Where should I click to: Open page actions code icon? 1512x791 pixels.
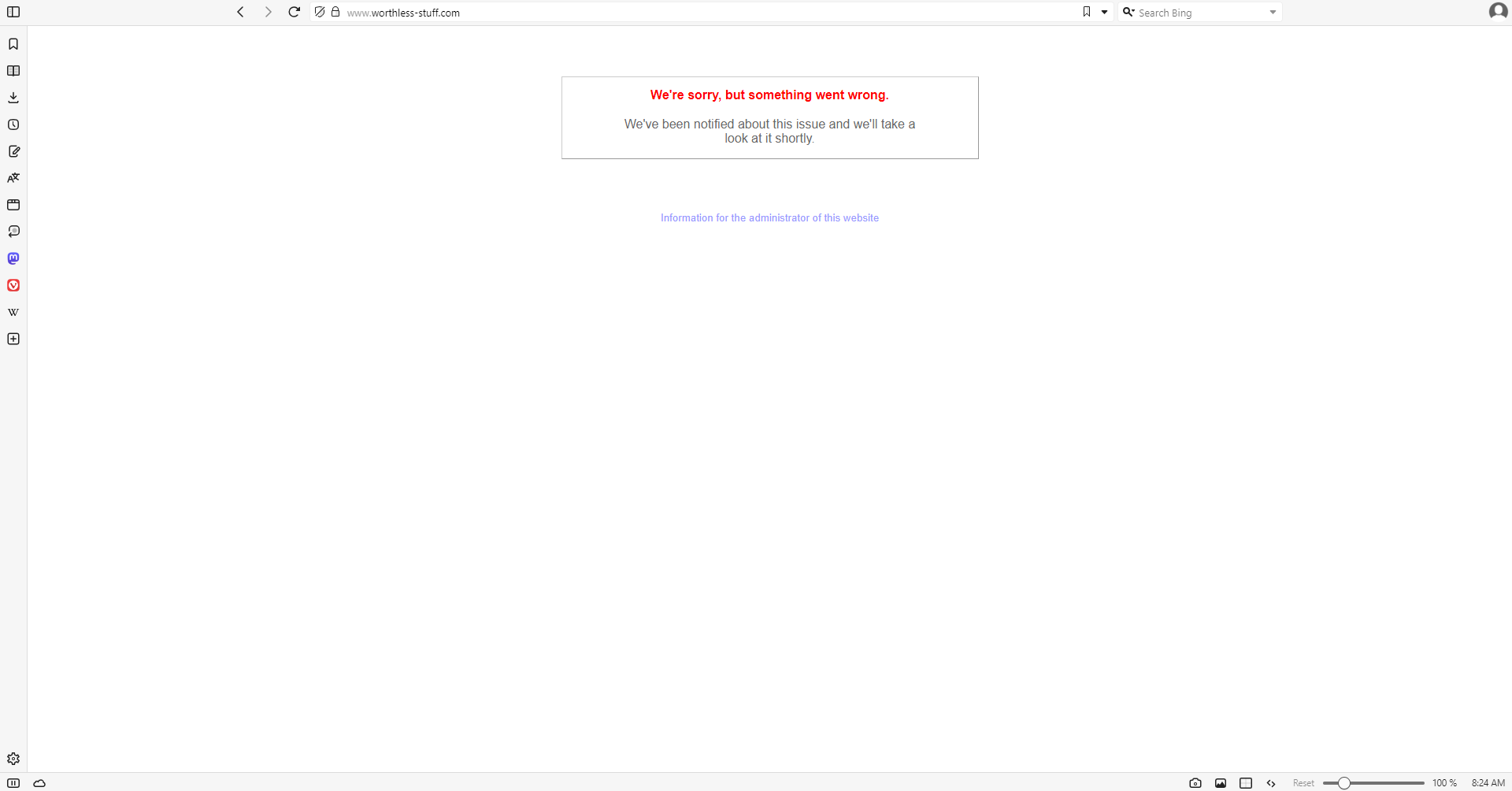(1271, 783)
